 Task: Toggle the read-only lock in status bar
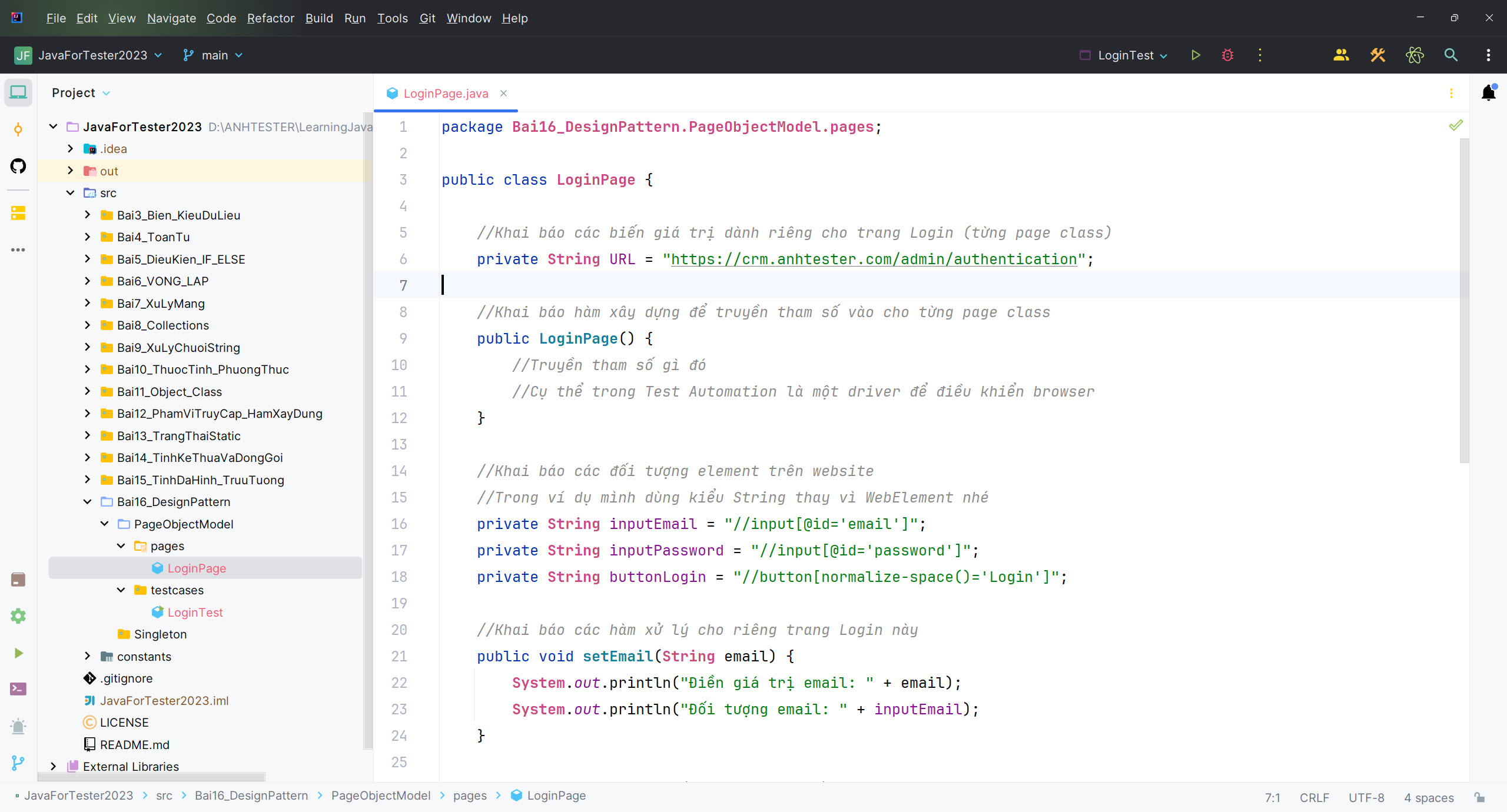coord(1479,797)
